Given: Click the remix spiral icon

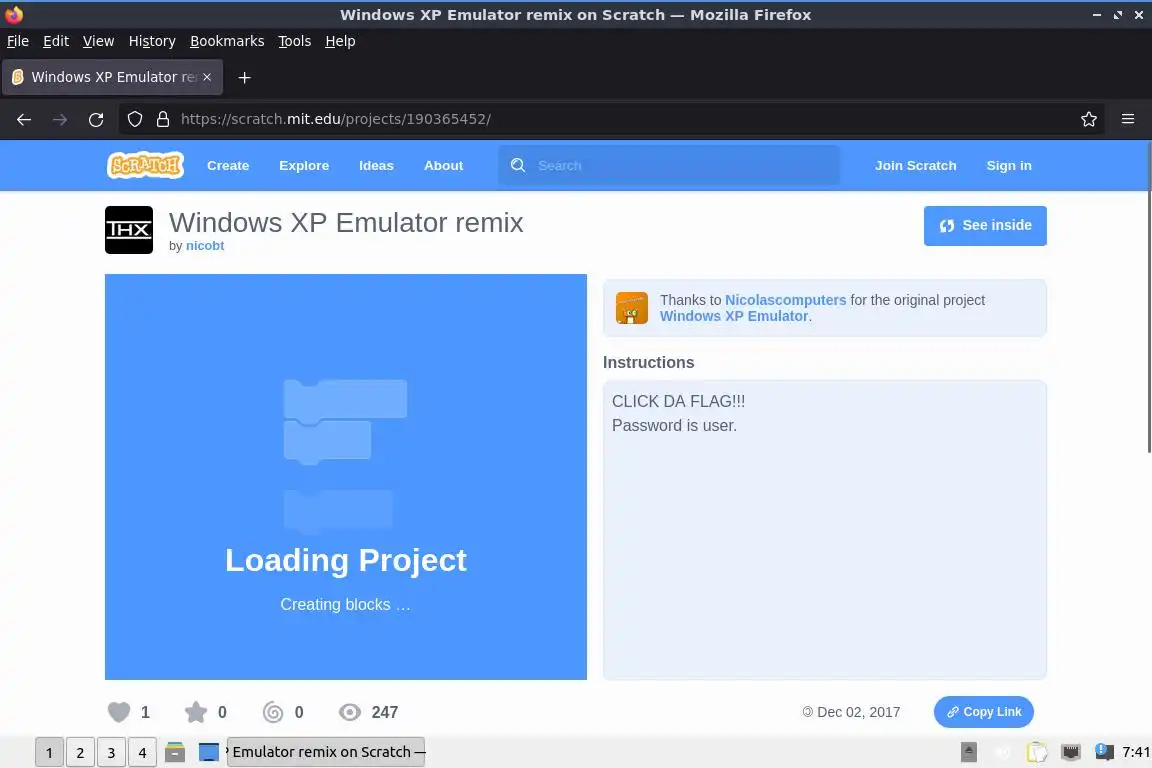Looking at the screenshot, I should [273, 712].
